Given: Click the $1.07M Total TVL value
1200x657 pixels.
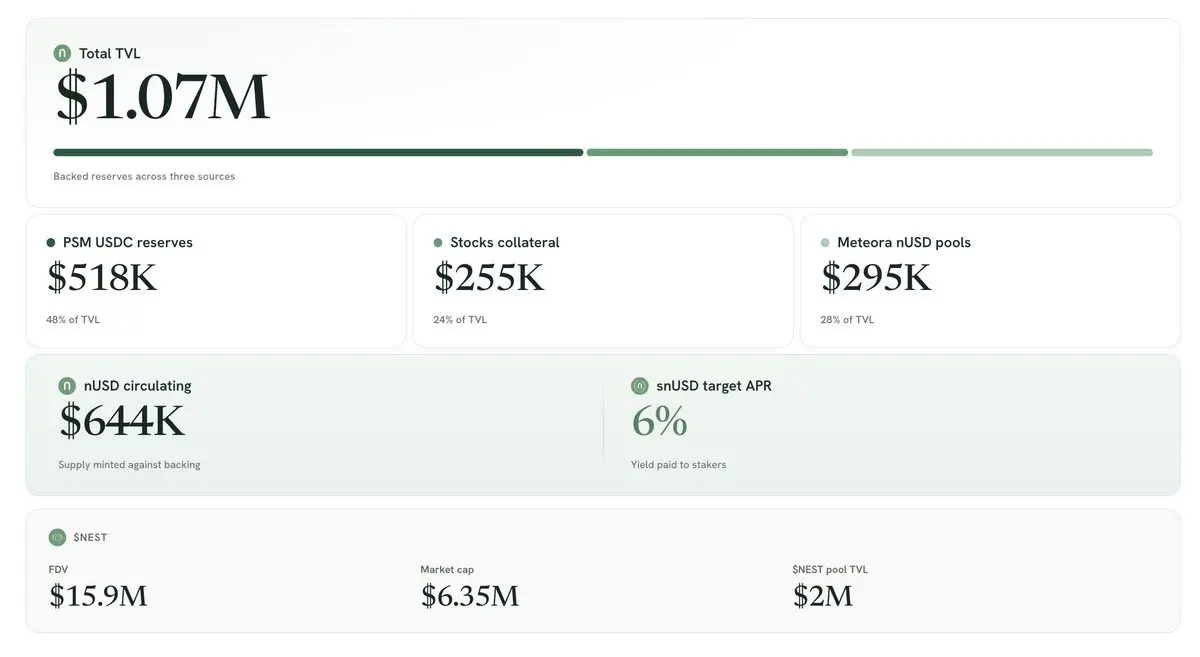Looking at the screenshot, I should [x=162, y=97].
